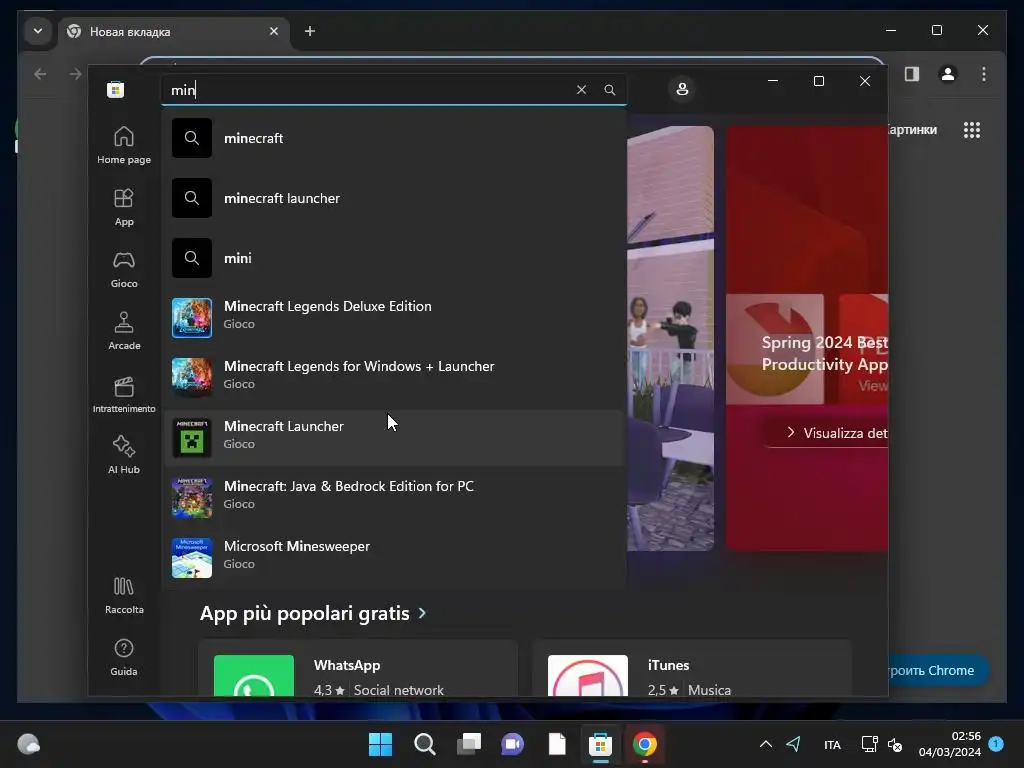Select the 'Новая вкладка' Chrome tab
The width and height of the screenshot is (1024, 768).
tap(173, 31)
